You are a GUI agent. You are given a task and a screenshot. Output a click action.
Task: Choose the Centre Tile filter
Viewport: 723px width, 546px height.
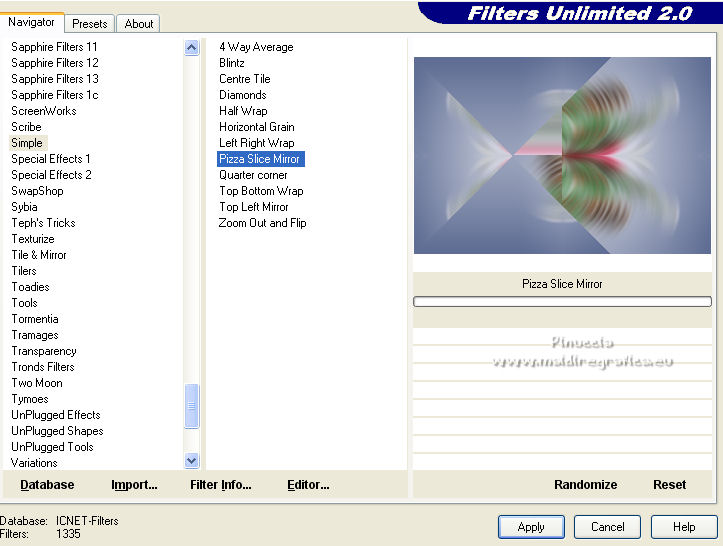click(244, 79)
